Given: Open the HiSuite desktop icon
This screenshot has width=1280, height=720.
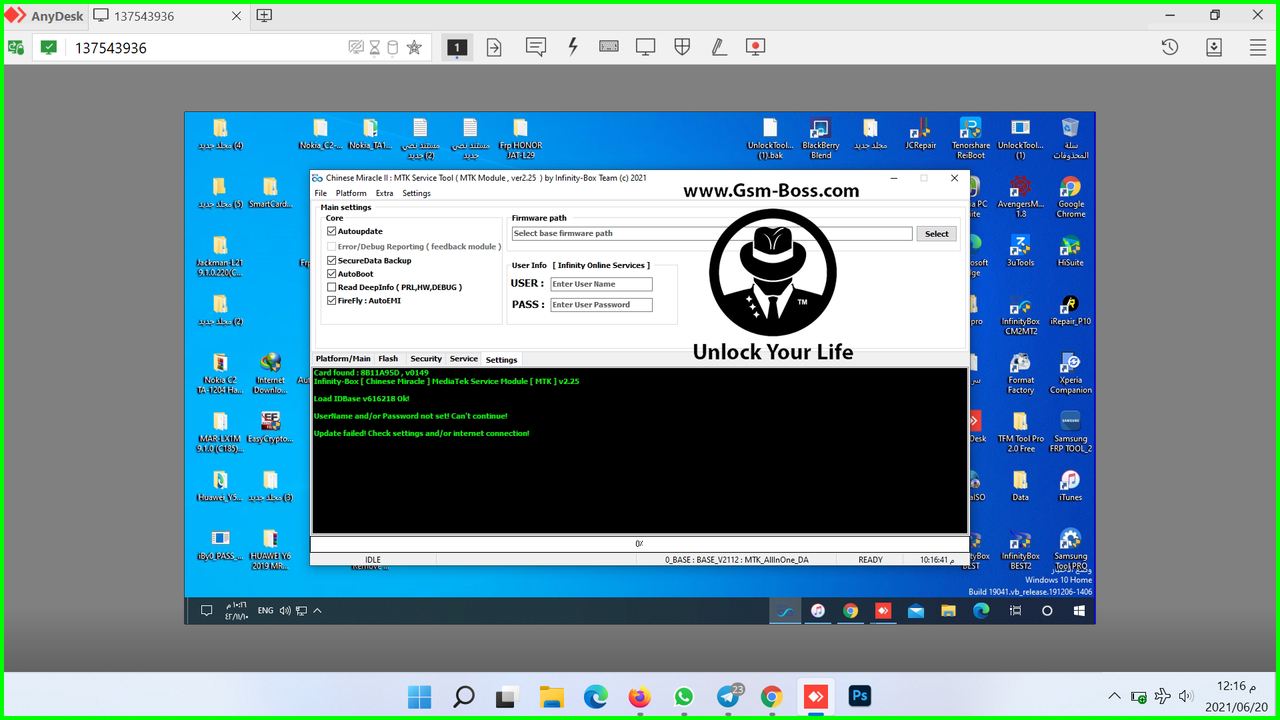Looking at the screenshot, I should pos(1070,251).
